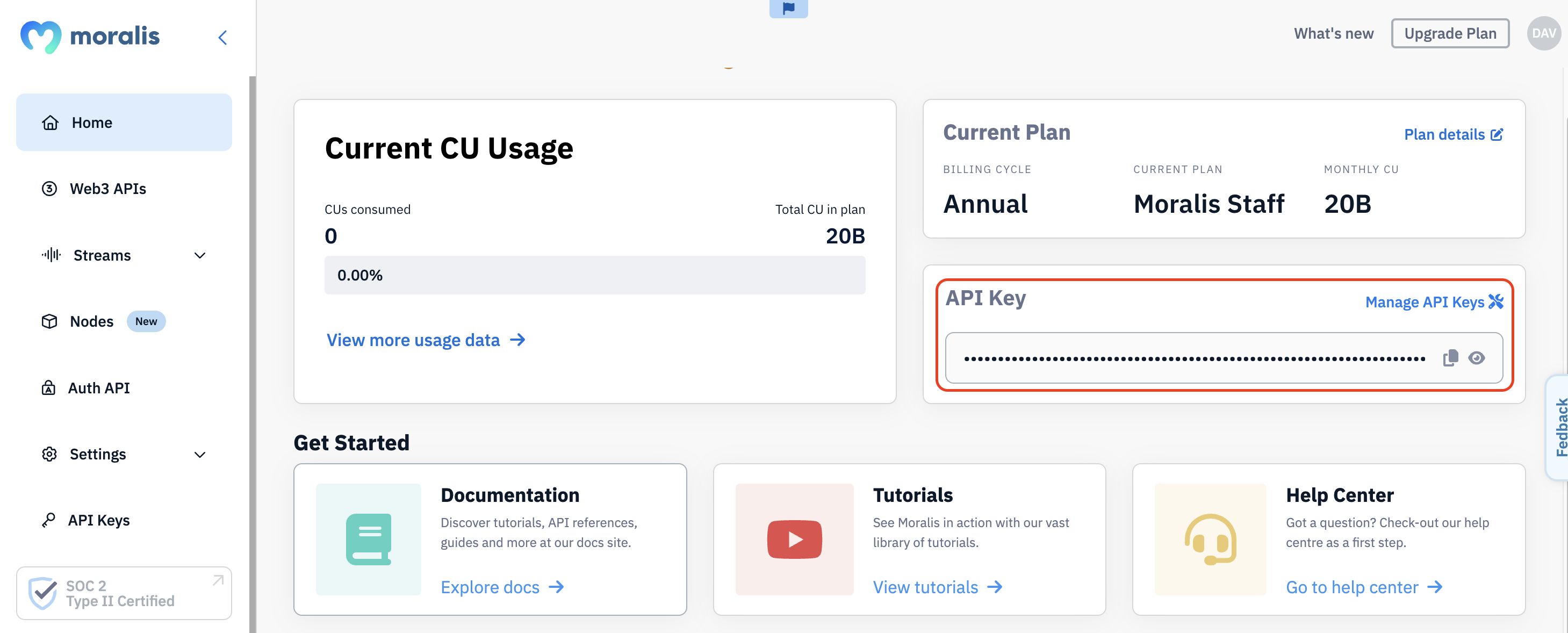Image resolution: width=1568 pixels, height=633 pixels.
Task: Click the Documentation book thumbnail
Action: point(368,540)
